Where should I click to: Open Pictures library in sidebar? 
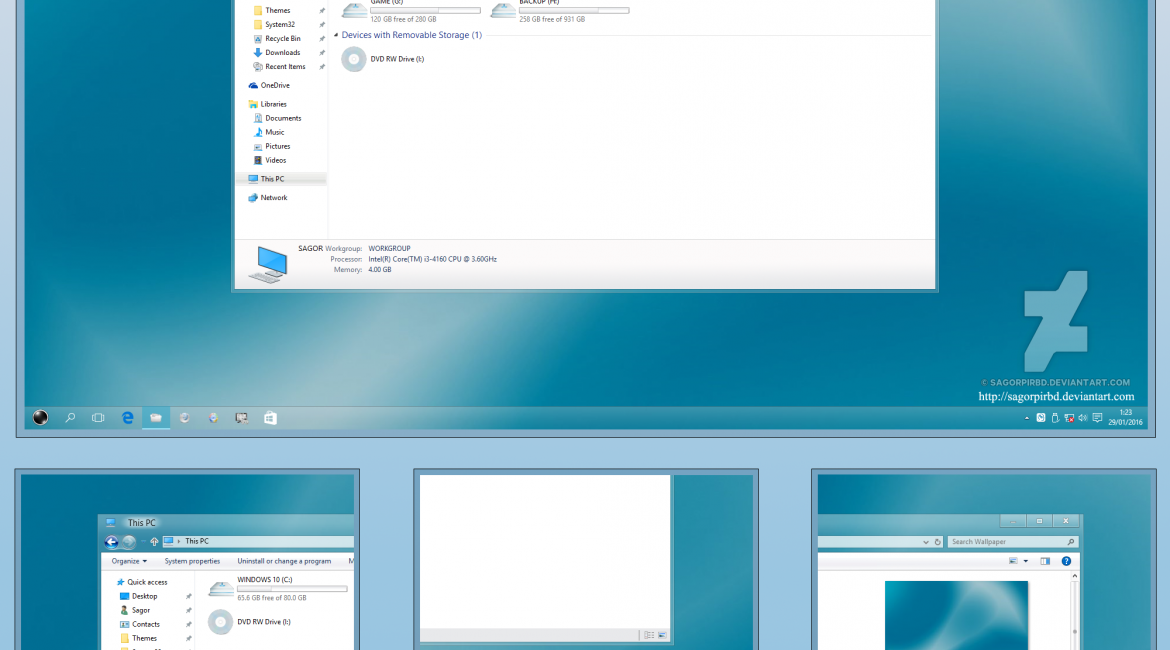coord(272,146)
